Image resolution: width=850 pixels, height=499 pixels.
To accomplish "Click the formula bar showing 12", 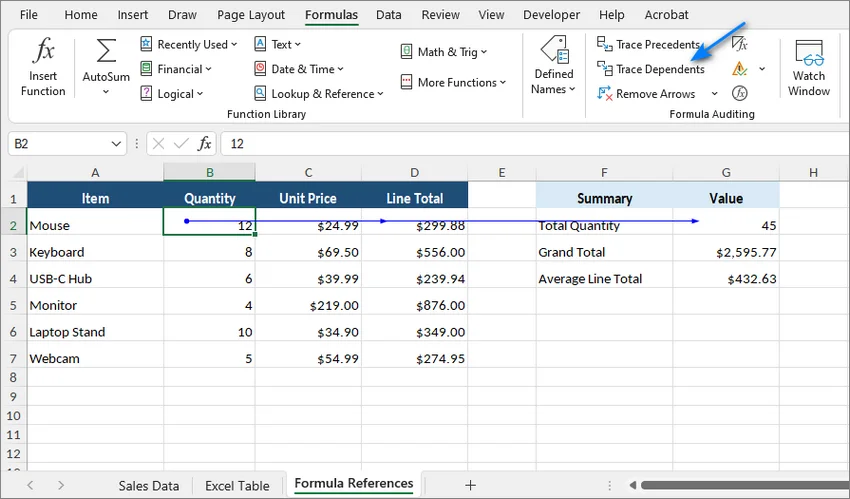I will [x=535, y=144].
